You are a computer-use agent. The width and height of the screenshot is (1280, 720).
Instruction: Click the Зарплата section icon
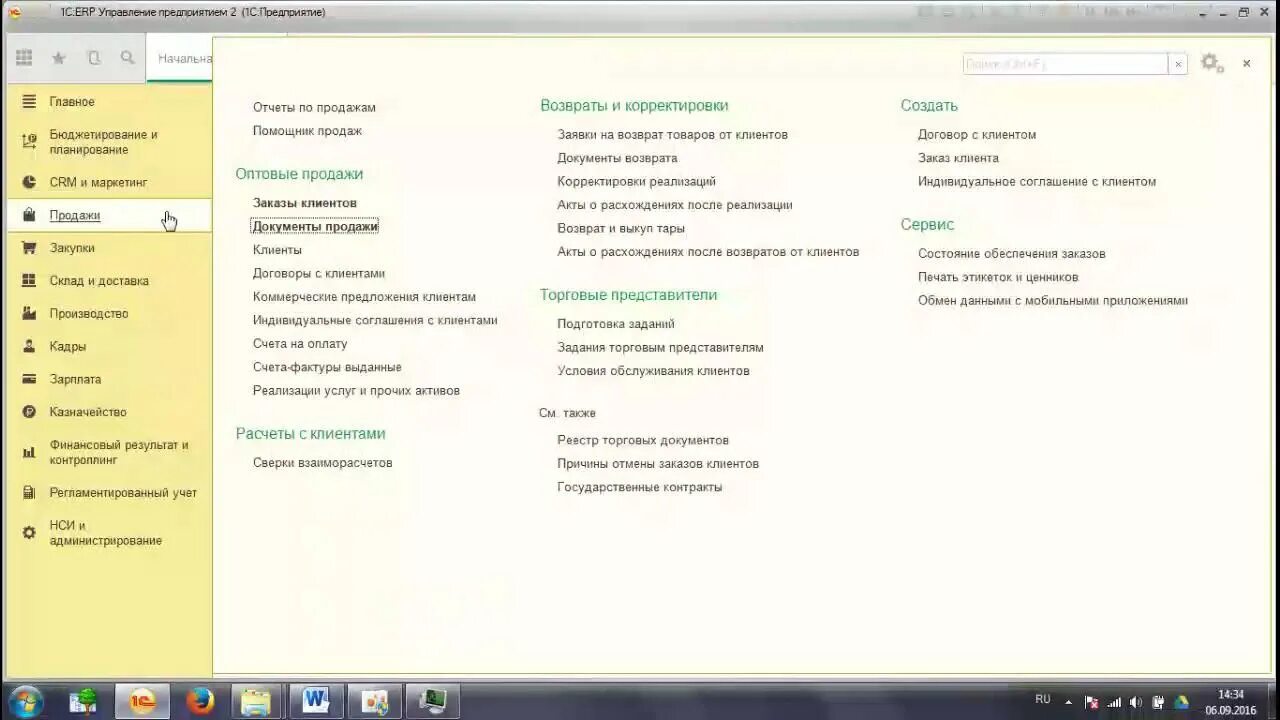[29, 379]
